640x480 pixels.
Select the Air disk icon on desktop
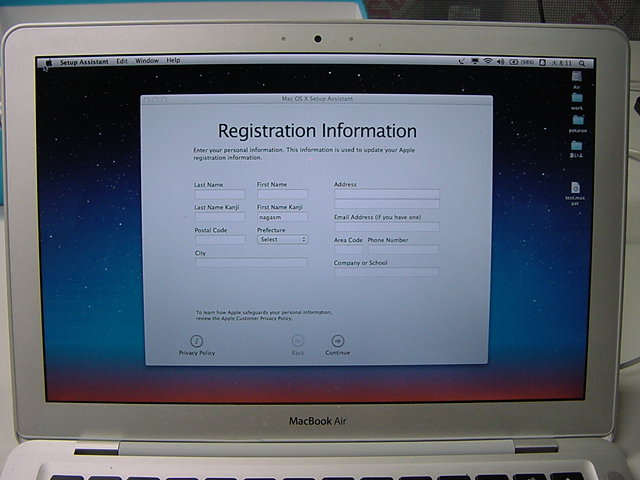pos(576,77)
